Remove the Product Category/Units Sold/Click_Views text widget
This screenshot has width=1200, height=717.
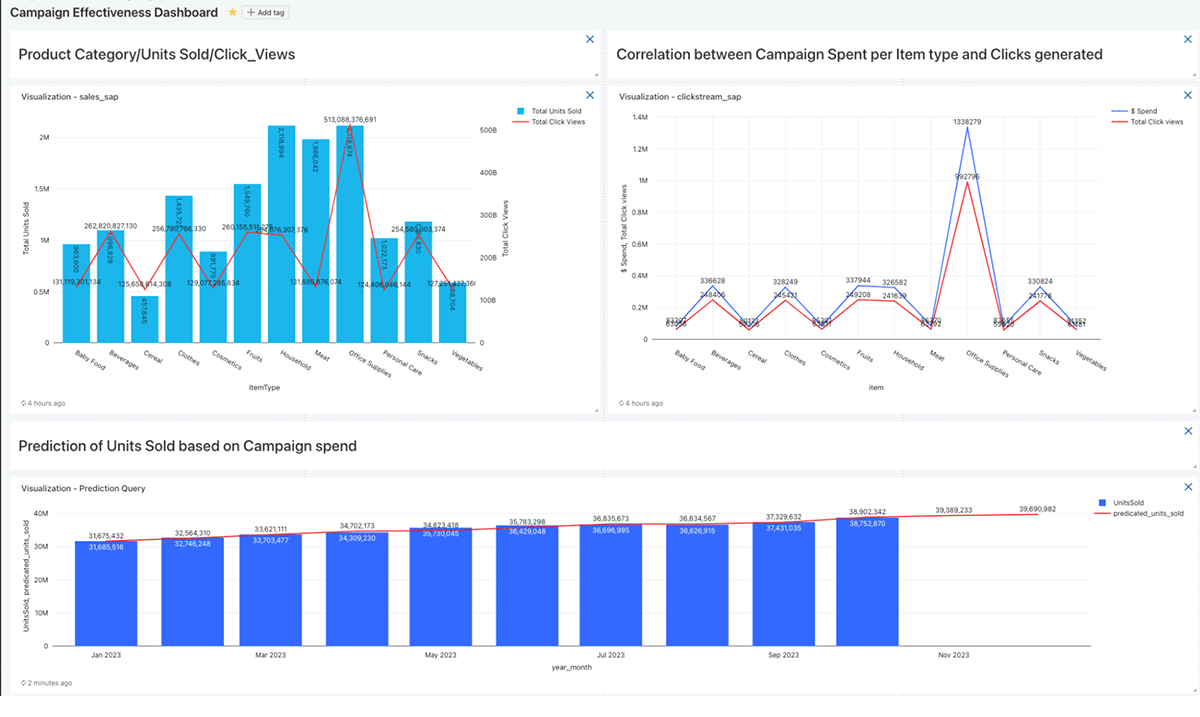(x=589, y=39)
